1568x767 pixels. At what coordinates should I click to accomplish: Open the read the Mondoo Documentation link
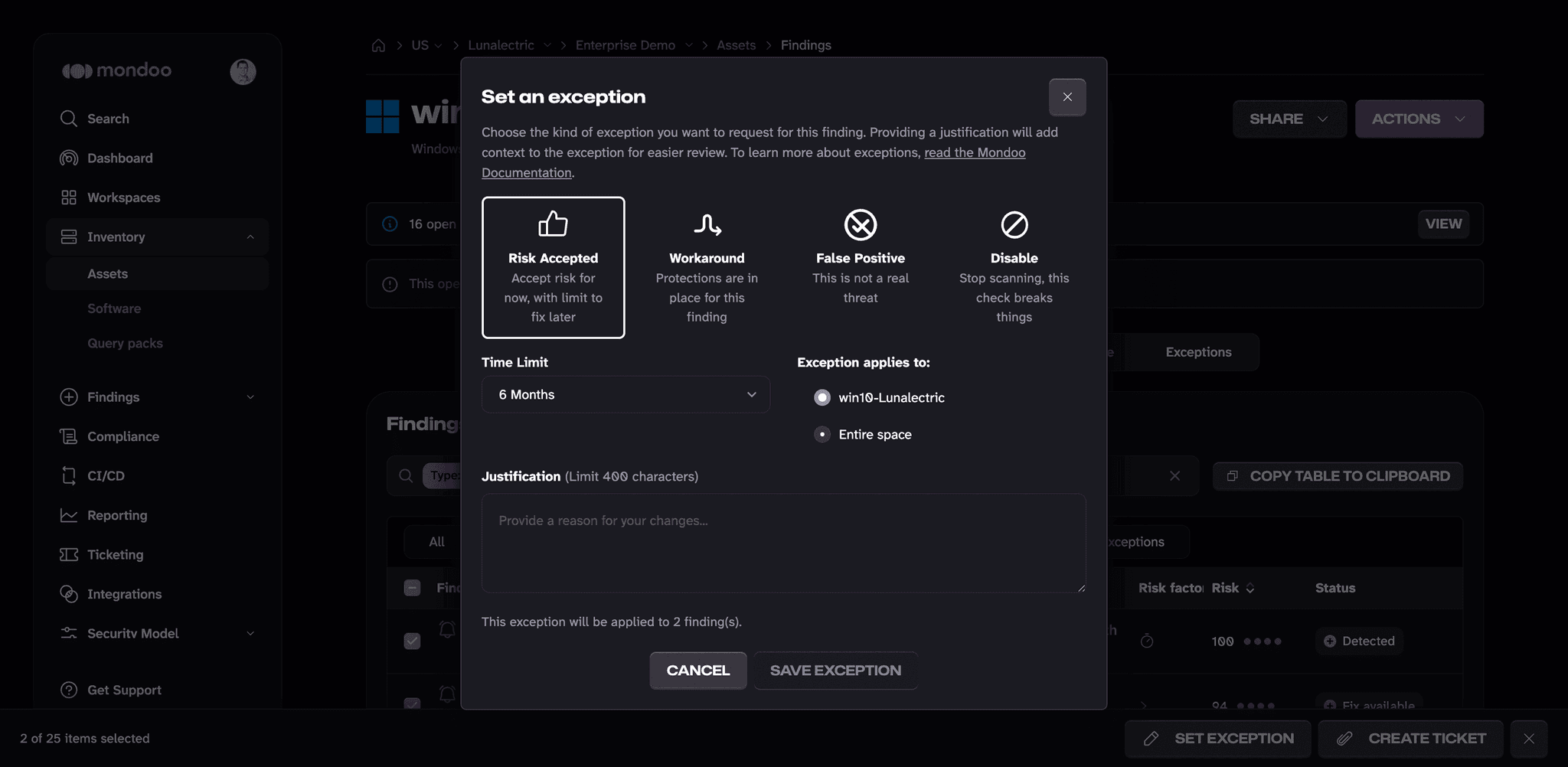point(753,162)
